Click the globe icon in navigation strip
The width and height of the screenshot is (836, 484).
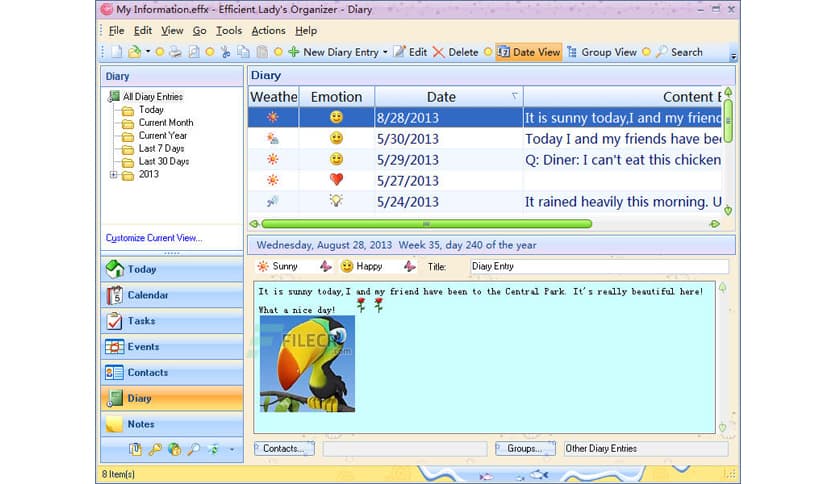point(174,449)
